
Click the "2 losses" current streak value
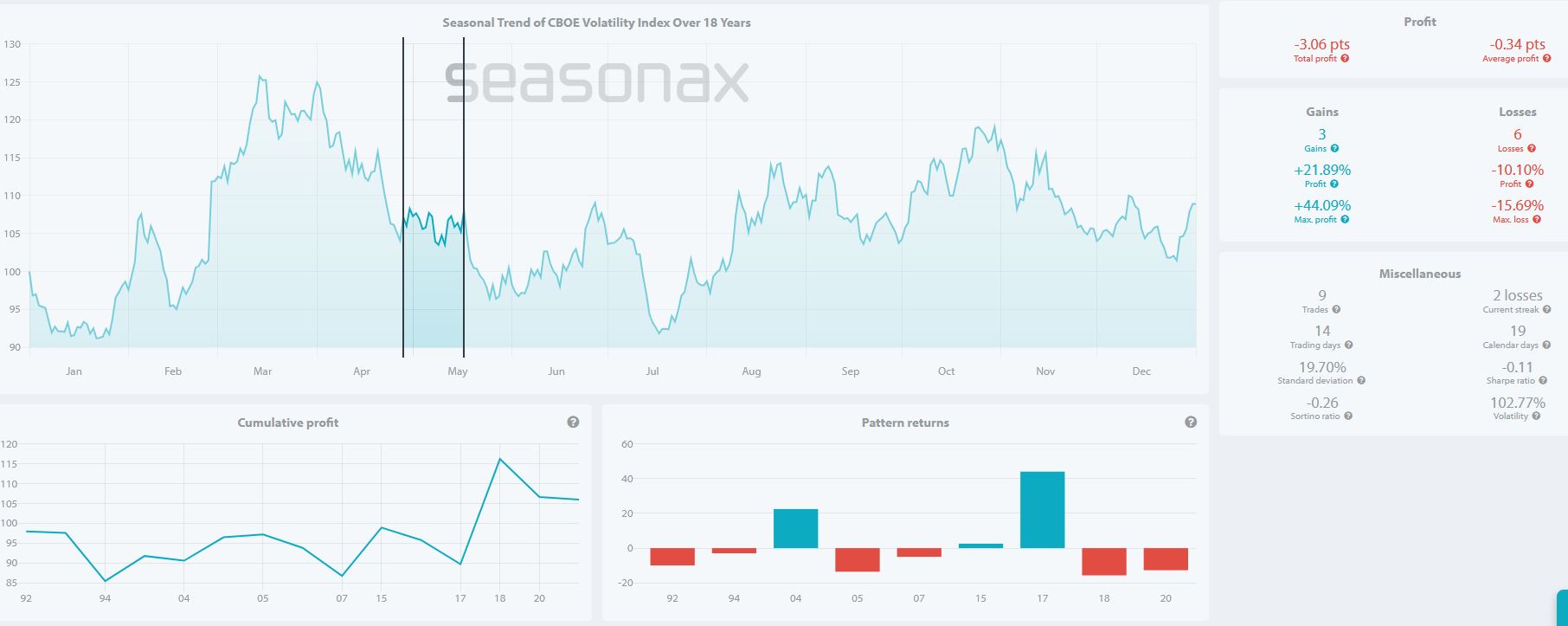tap(1518, 295)
